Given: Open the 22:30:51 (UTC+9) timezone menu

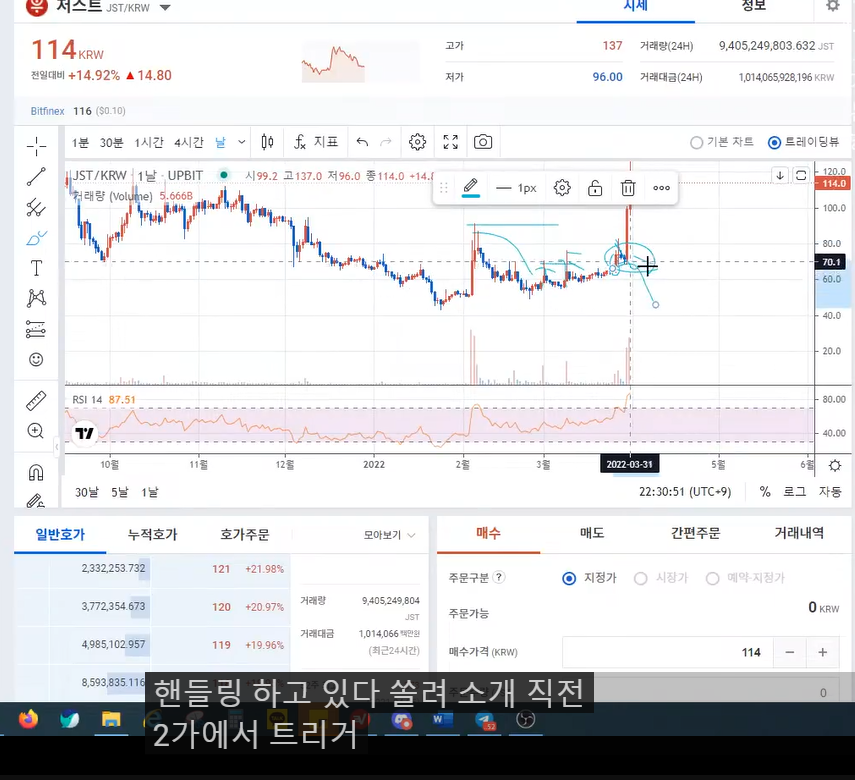Looking at the screenshot, I should [685, 492].
